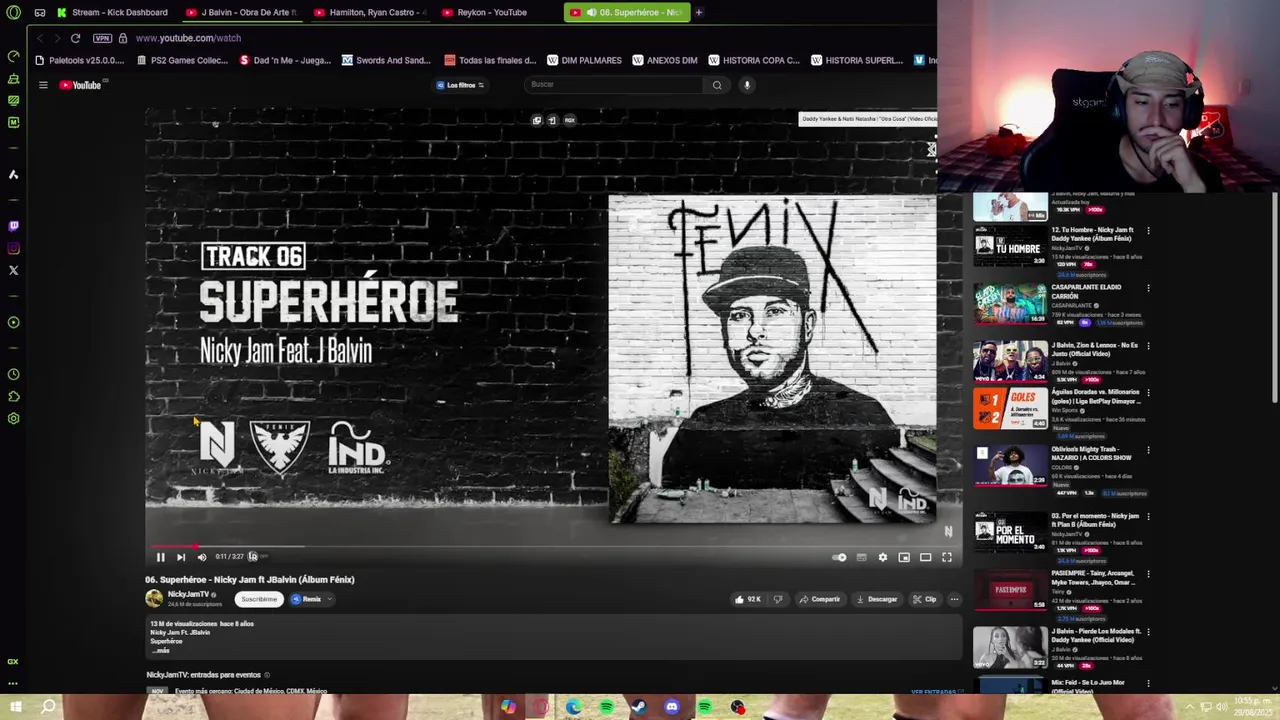Viewport: 1280px width, 720px height.
Task: Open the Paletools bookmark
Action: click(x=79, y=60)
